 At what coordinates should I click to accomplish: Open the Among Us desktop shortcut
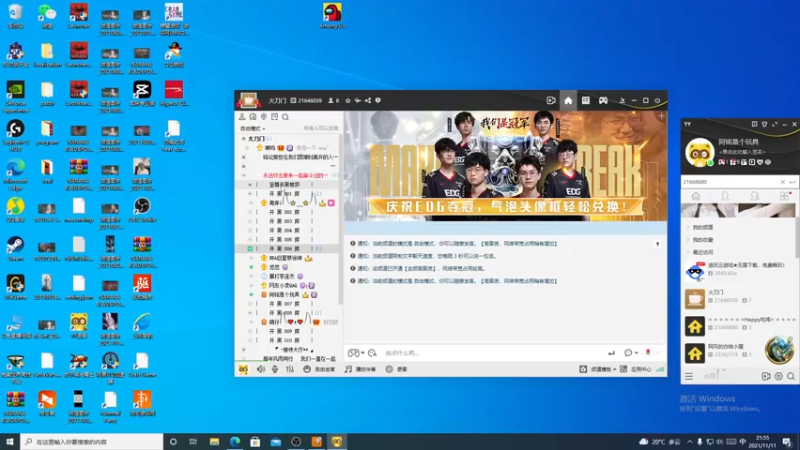coord(332,16)
